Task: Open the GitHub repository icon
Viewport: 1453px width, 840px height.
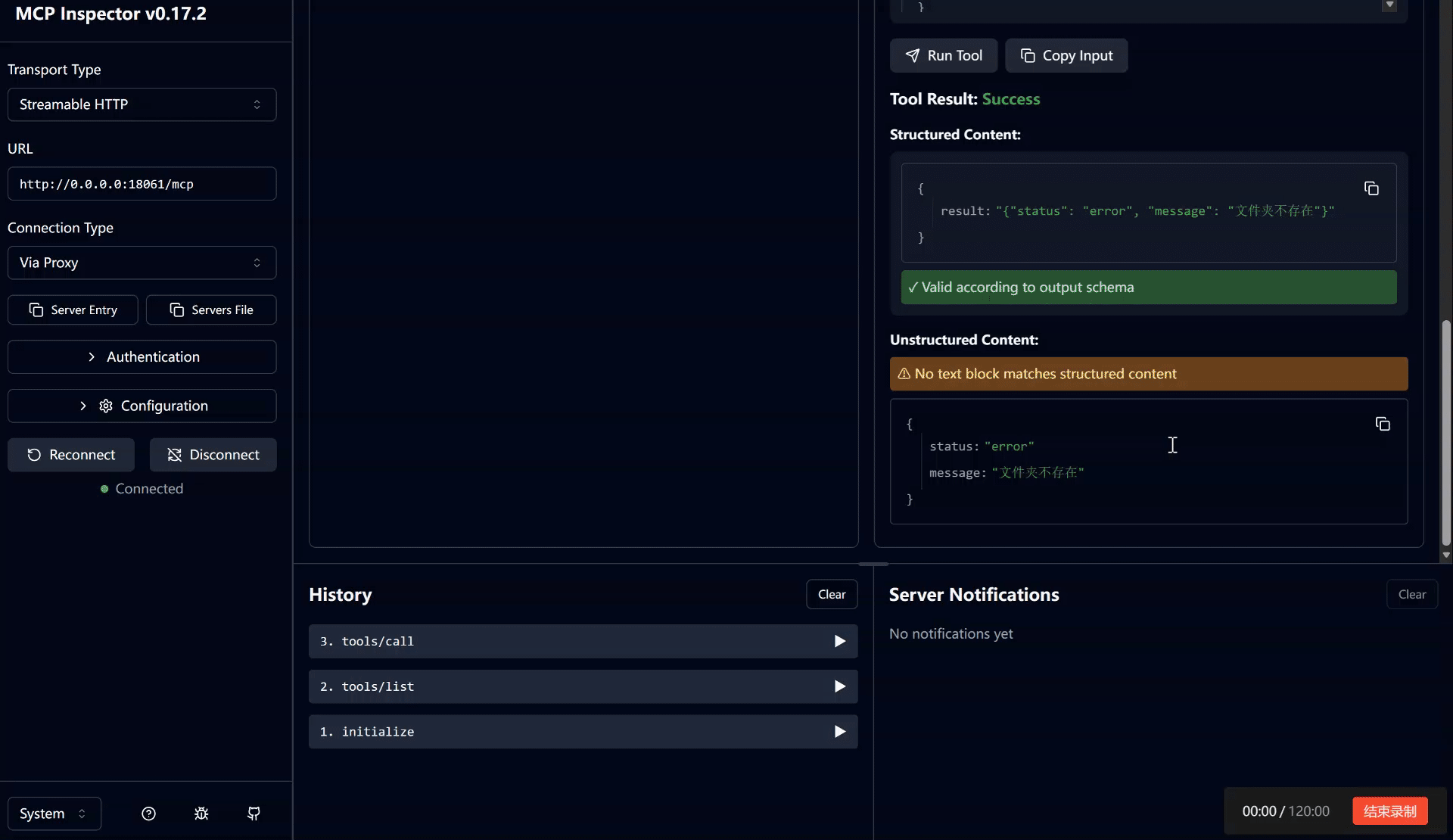Action: pyautogui.click(x=254, y=814)
